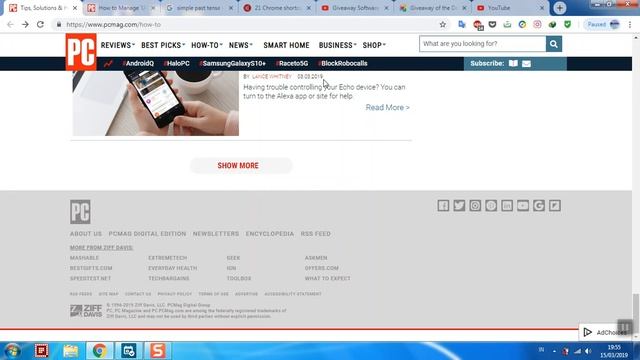Switch to the Giveaway of the Day tab
The image size is (640, 360).
tap(432, 8)
